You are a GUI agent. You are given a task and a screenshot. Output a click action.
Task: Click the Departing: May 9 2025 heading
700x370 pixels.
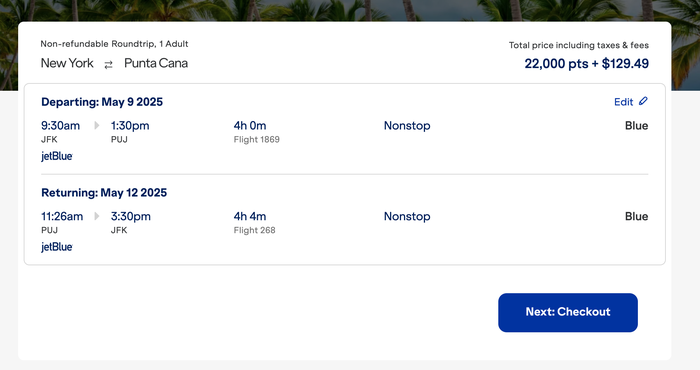click(x=102, y=102)
